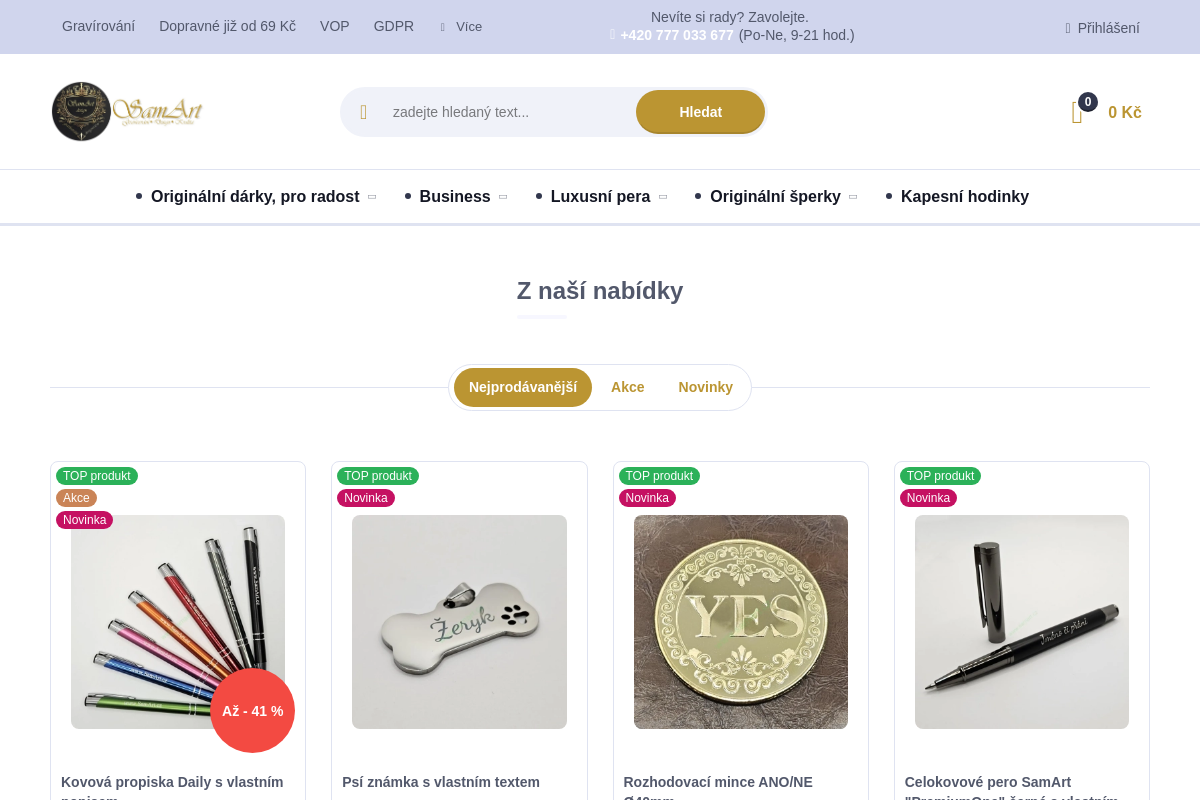Expand Luxusní pera submenu arrow
The height and width of the screenshot is (800, 1200).
coord(663,197)
